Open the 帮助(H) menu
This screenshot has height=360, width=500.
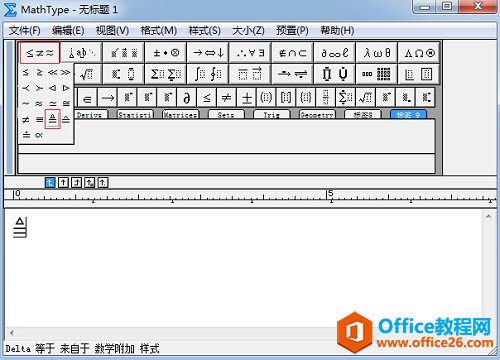[x=337, y=31]
